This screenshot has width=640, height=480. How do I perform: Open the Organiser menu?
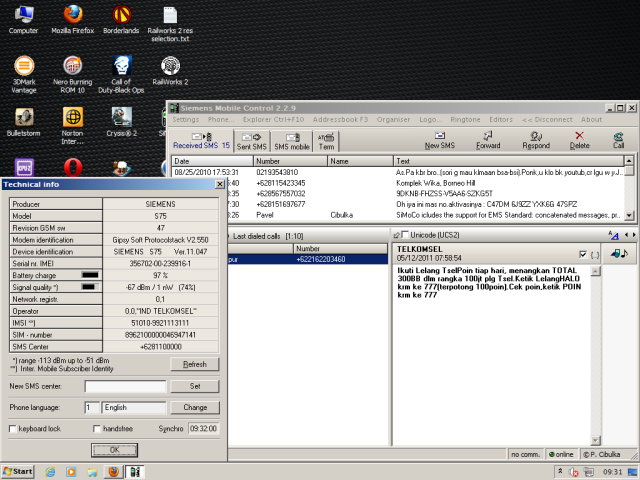coord(393,120)
